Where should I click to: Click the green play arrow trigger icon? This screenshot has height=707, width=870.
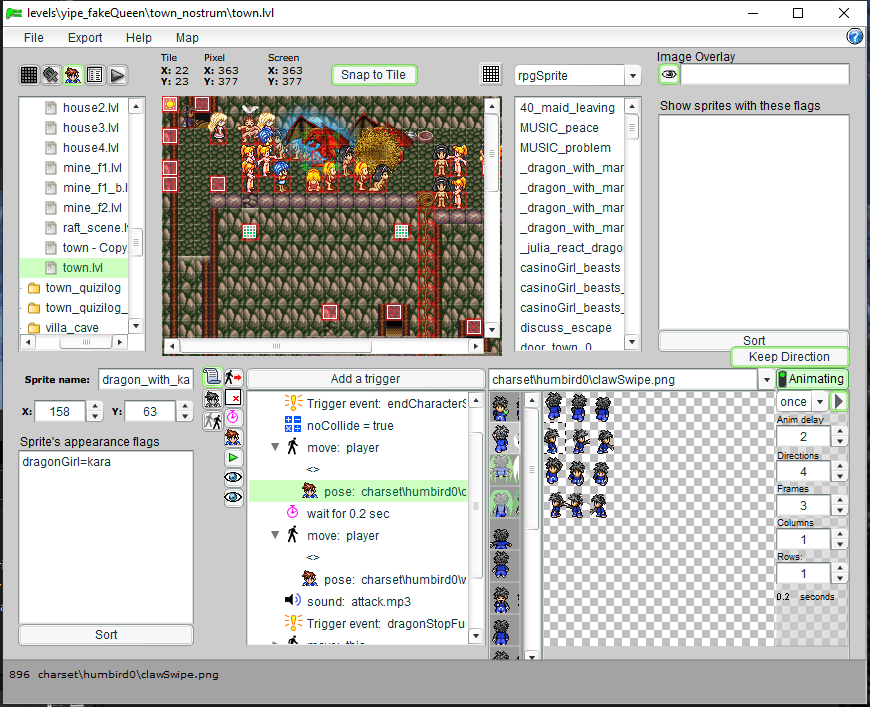(233, 457)
